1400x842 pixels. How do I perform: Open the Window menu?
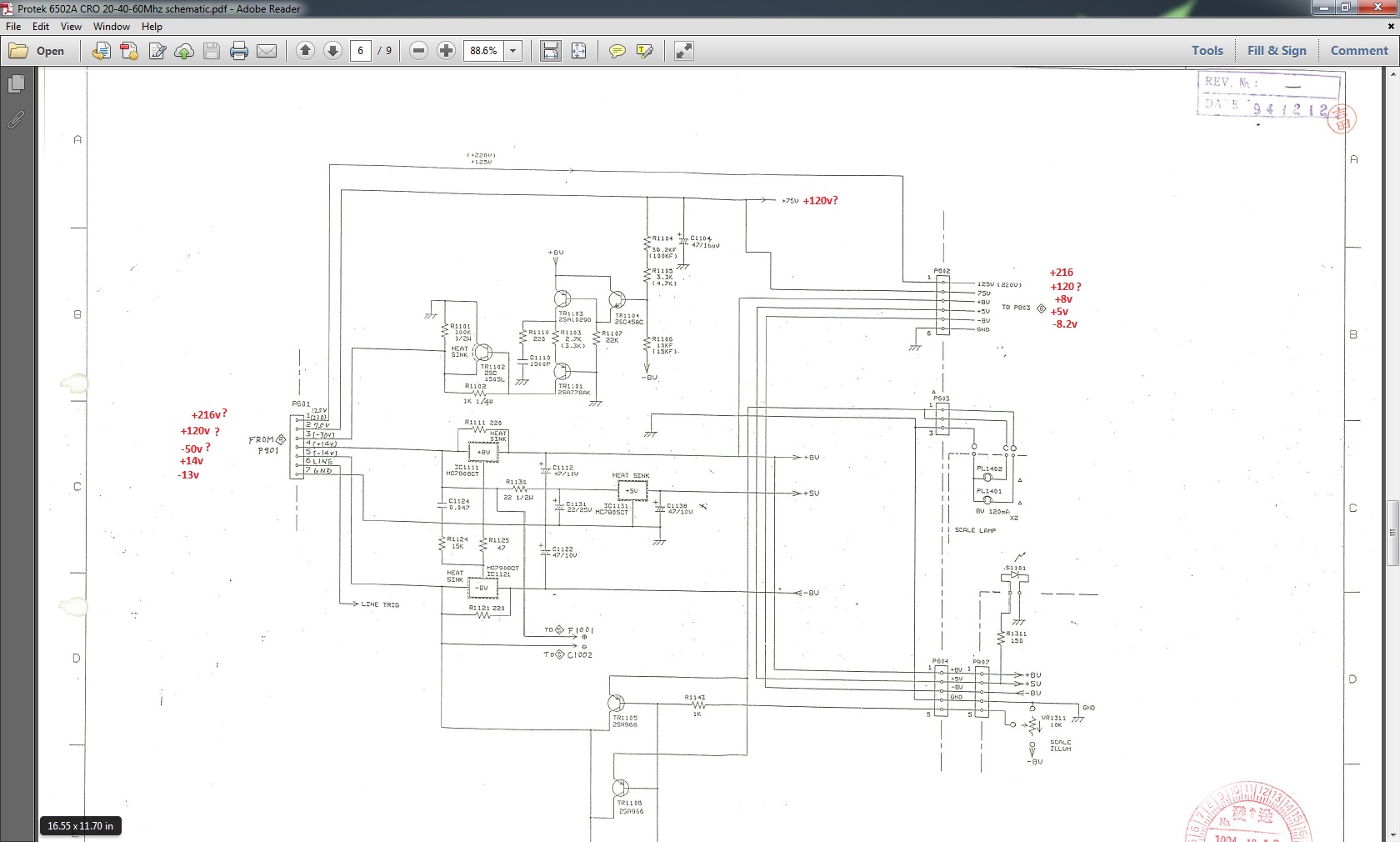(112, 27)
